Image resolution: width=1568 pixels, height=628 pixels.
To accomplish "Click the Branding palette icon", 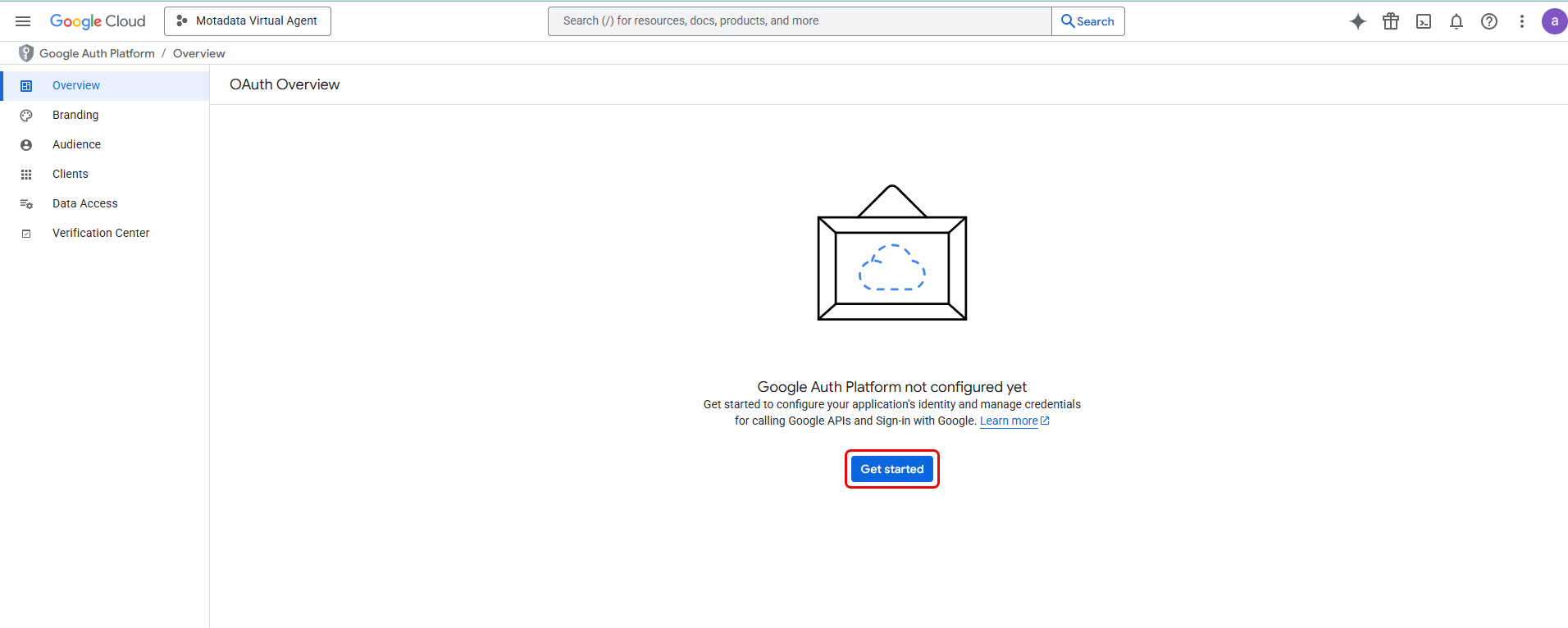I will [26, 116].
